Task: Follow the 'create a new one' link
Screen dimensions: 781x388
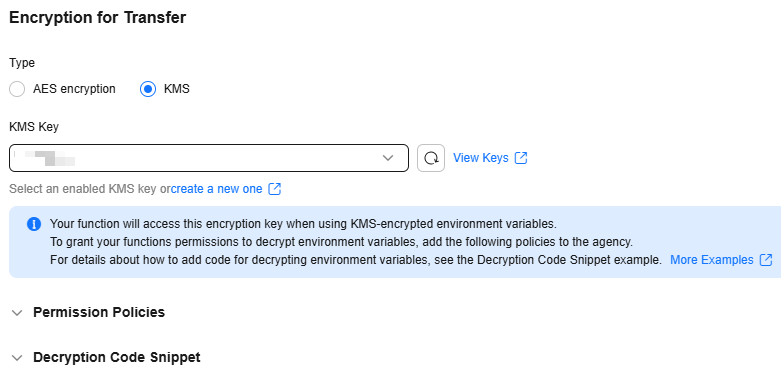Action: pos(217,189)
